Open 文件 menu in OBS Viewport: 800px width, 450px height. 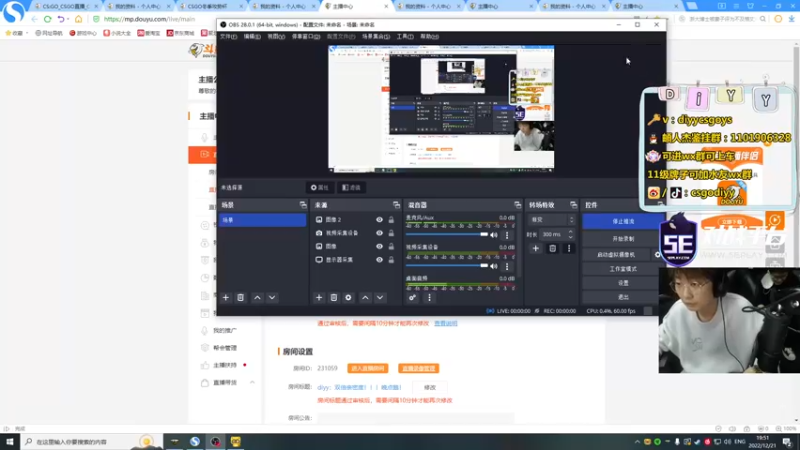tap(228, 37)
